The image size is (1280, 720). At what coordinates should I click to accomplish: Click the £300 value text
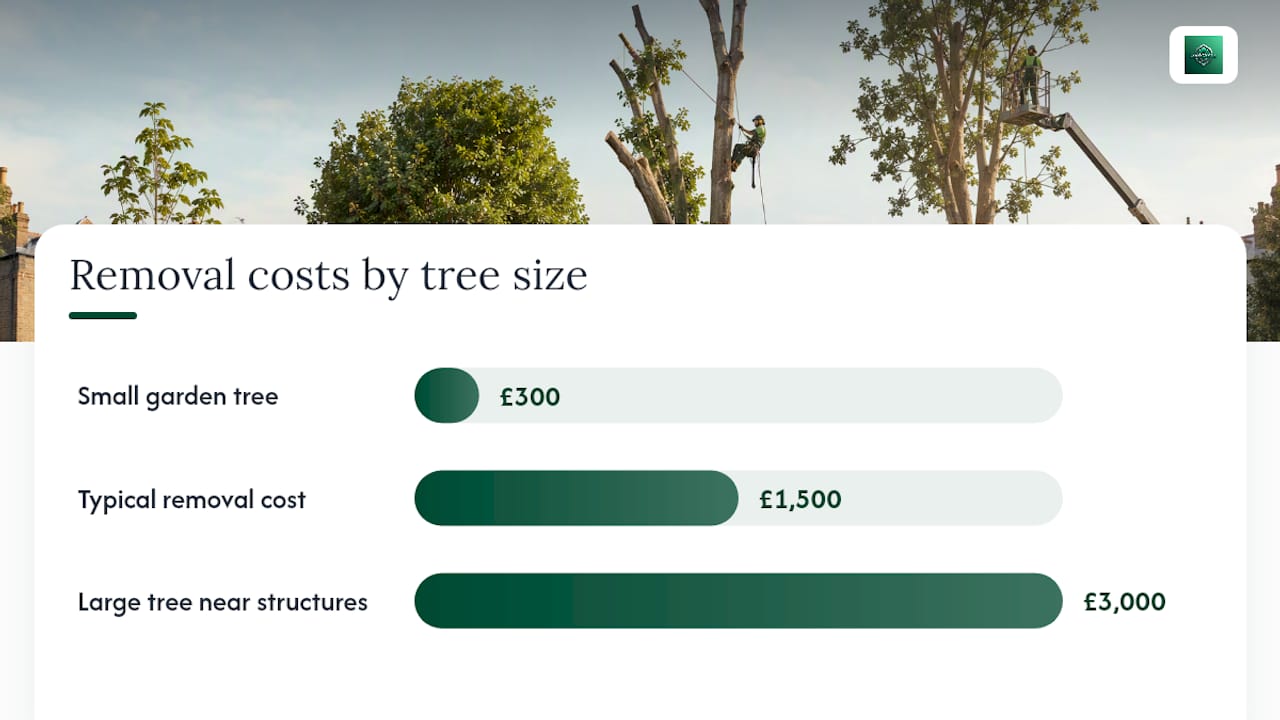[530, 397]
